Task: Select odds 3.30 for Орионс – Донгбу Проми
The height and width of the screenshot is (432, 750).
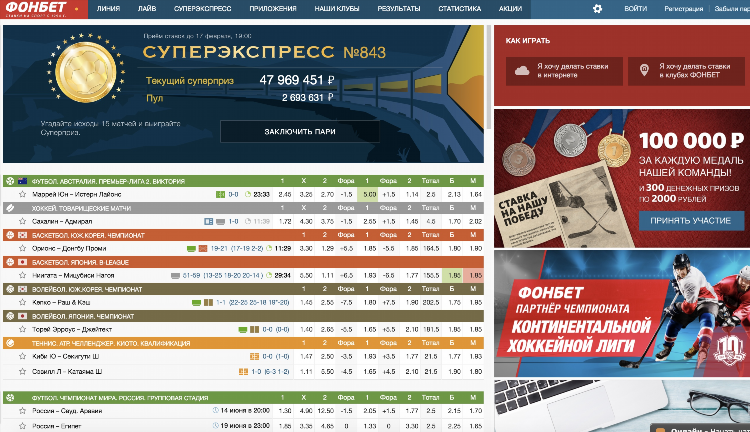Action: (306, 248)
